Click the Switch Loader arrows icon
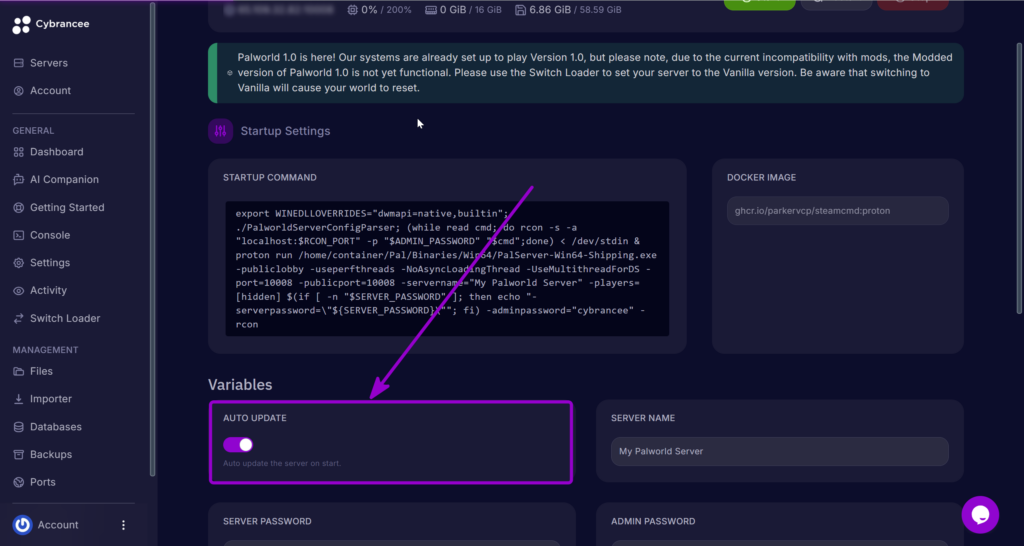Viewport: 1024px width, 546px height. [18, 319]
